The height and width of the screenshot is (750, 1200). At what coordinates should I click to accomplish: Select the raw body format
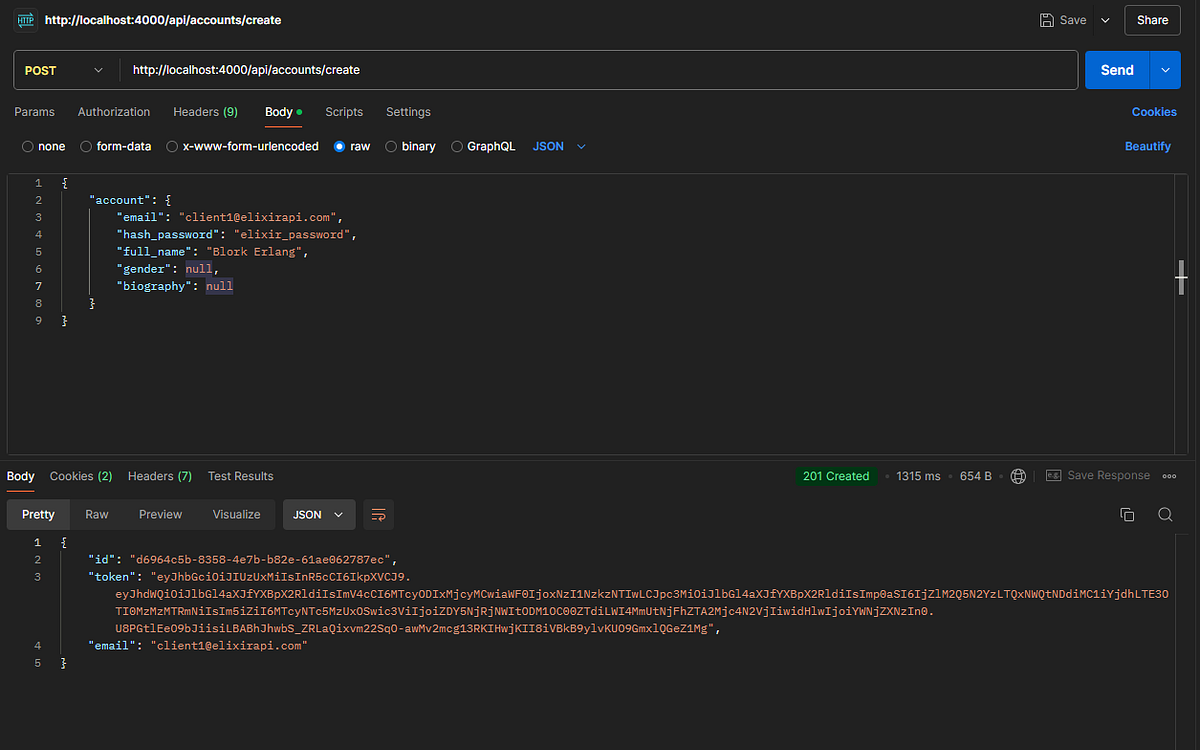click(340, 146)
